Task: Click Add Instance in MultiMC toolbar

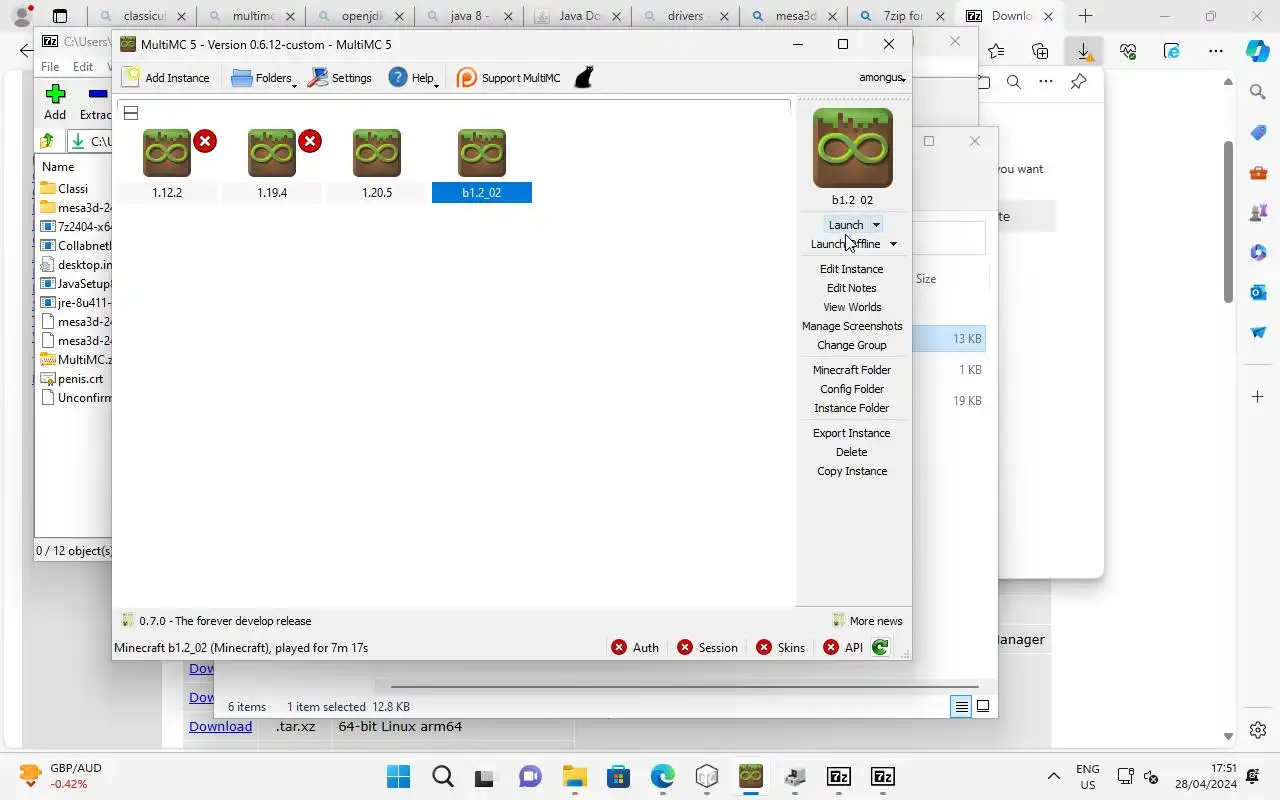Action: pos(166,78)
